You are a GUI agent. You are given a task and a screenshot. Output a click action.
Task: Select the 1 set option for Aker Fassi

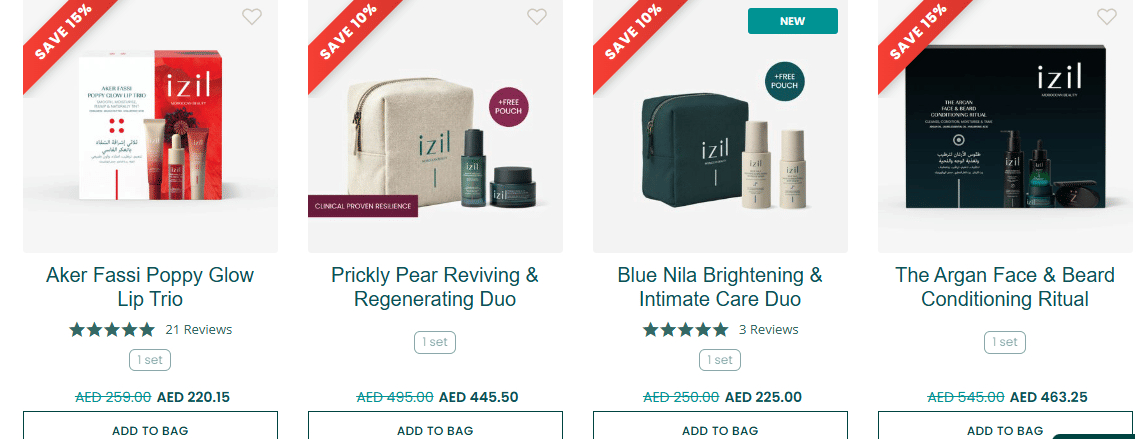pos(150,360)
